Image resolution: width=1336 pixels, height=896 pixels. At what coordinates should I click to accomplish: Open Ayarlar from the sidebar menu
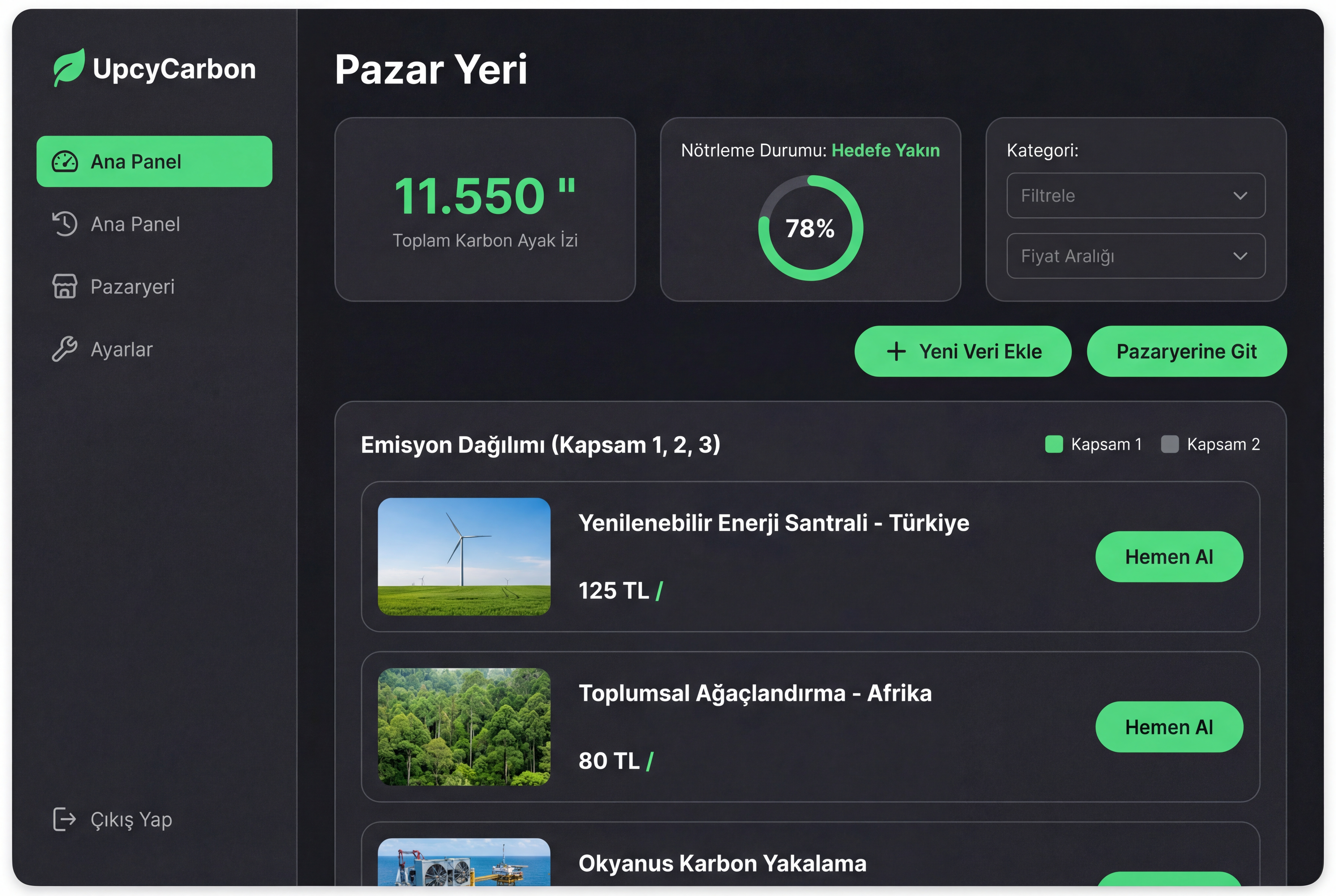pyautogui.click(x=121, y=349)
